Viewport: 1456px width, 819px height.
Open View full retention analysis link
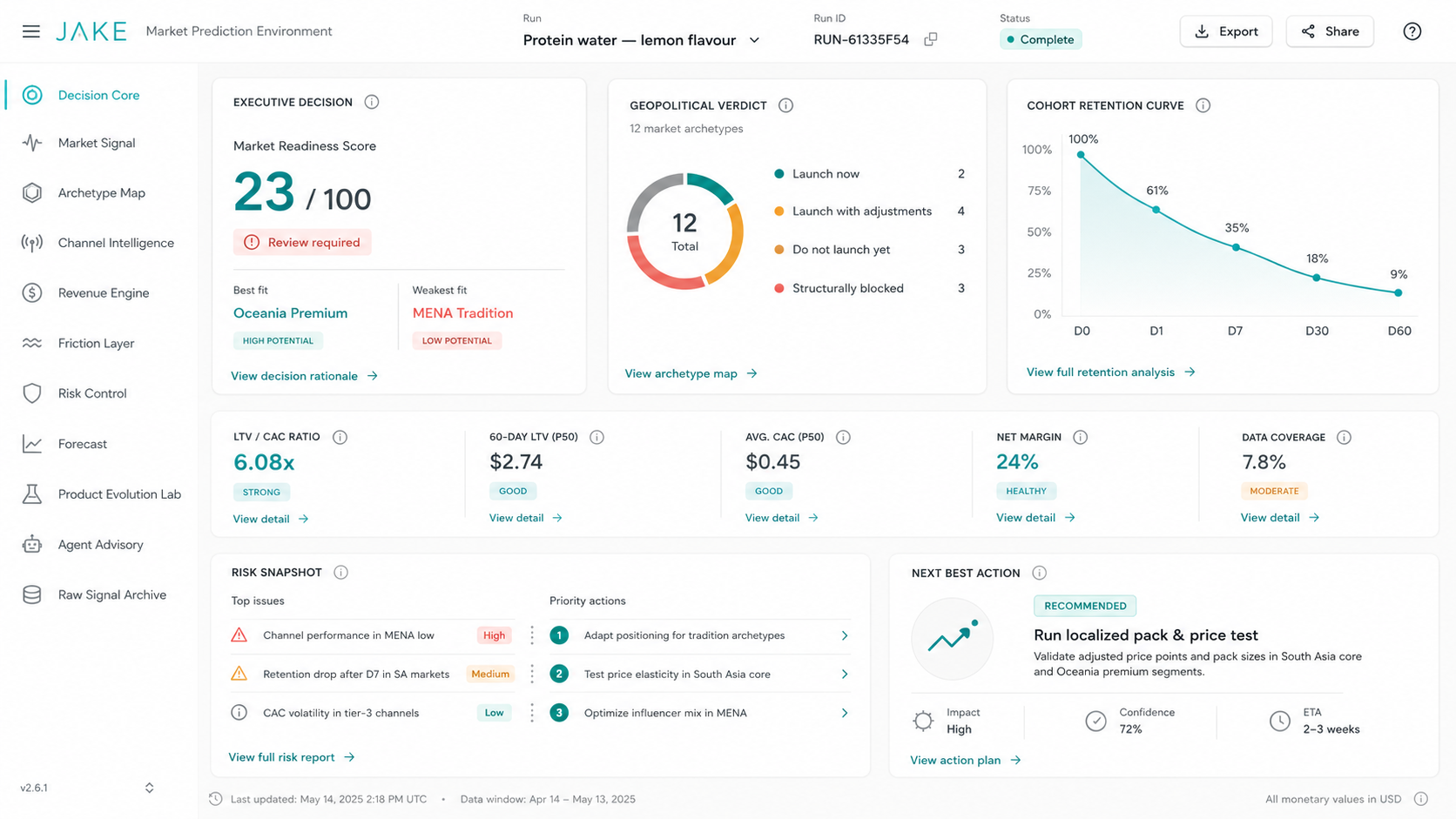[x=1110, y=372]
